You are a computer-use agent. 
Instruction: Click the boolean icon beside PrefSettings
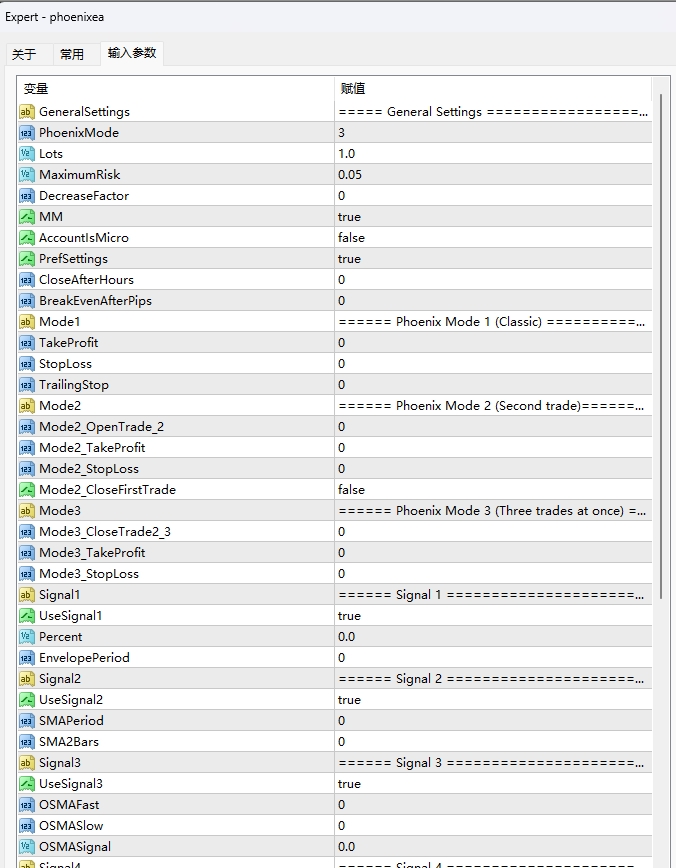coord(27,259)
